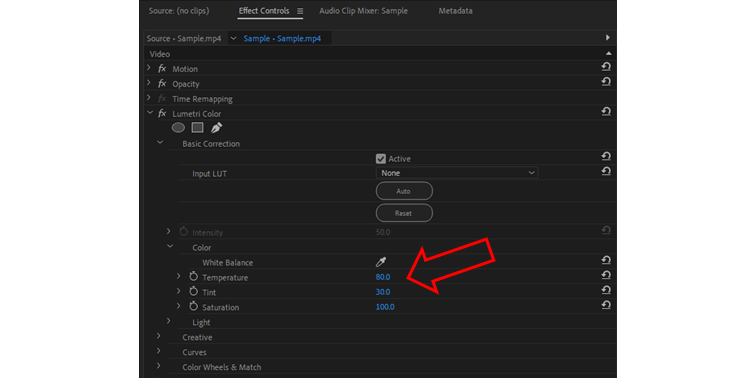Click the White Balance label

tap(228, 262)
